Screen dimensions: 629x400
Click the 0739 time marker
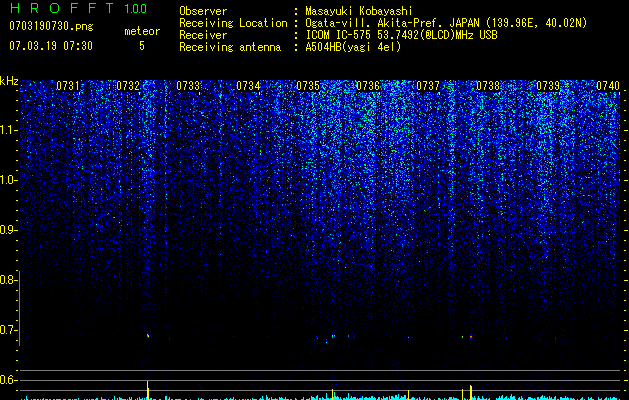pyautogui.click(x=548, y=86)
